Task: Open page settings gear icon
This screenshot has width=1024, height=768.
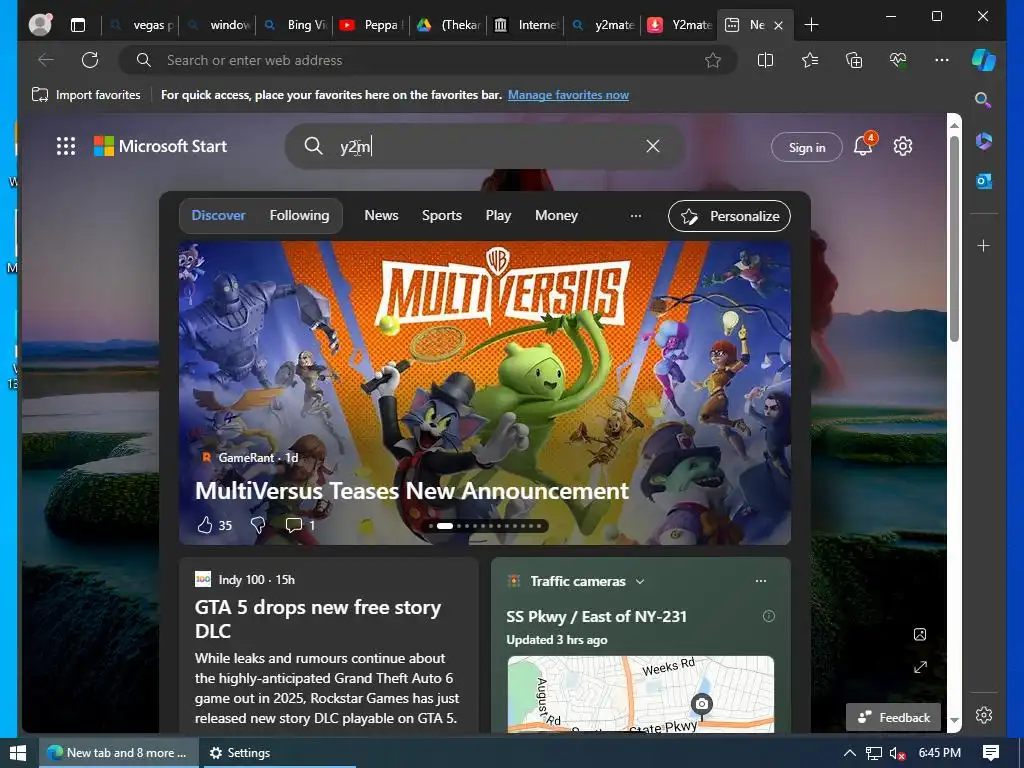Action: [903, 146]
